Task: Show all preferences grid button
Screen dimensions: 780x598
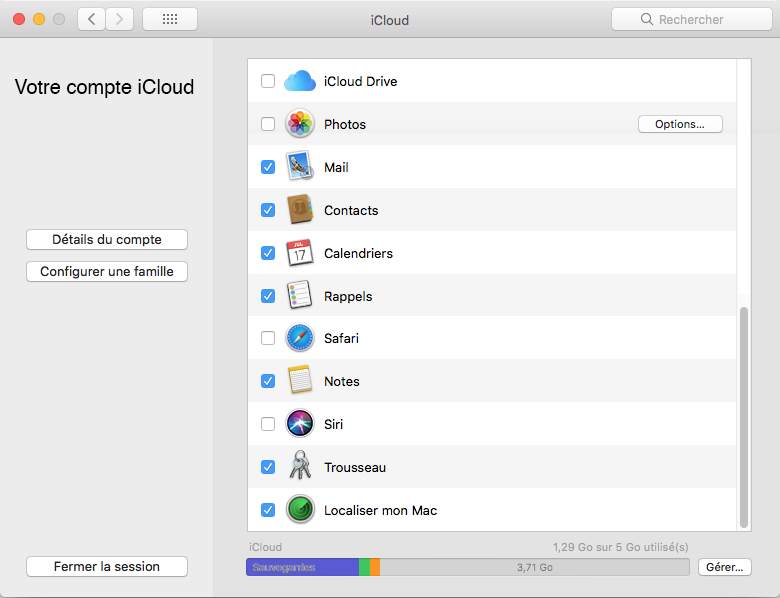Action: [x=170, y=19]
